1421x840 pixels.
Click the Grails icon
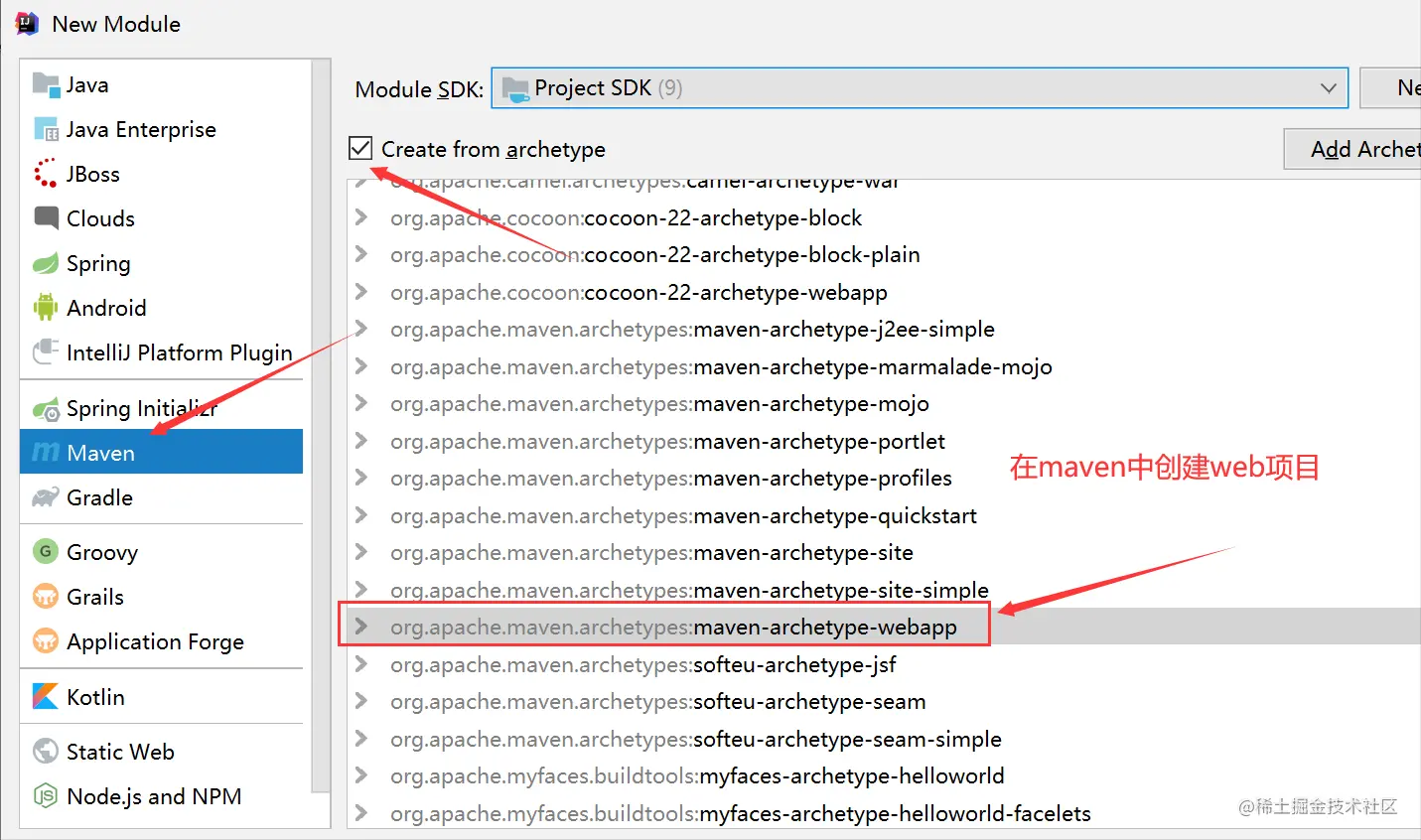[46, 596]
